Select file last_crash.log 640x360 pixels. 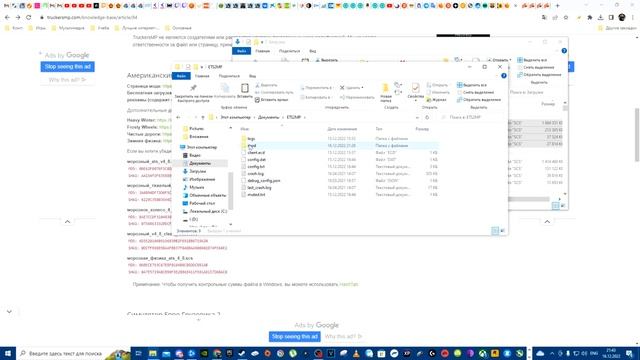click(x=256, y=188)
